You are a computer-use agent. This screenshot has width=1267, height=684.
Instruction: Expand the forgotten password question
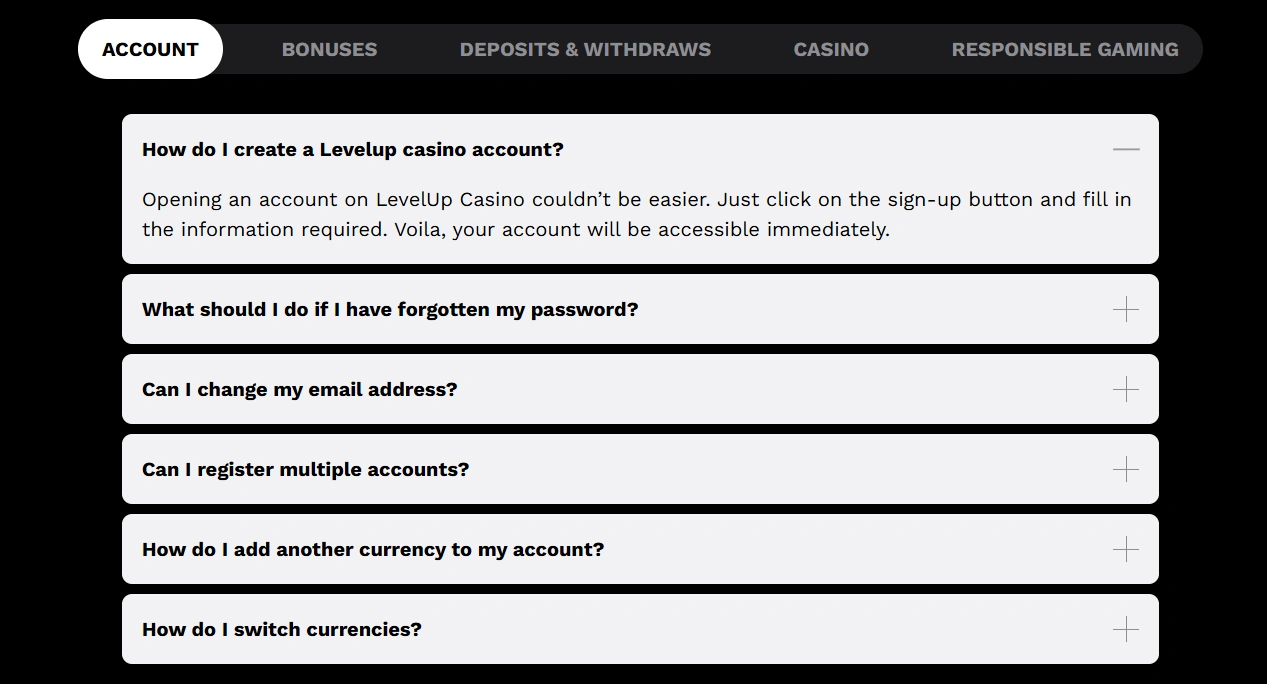(390, 309)
